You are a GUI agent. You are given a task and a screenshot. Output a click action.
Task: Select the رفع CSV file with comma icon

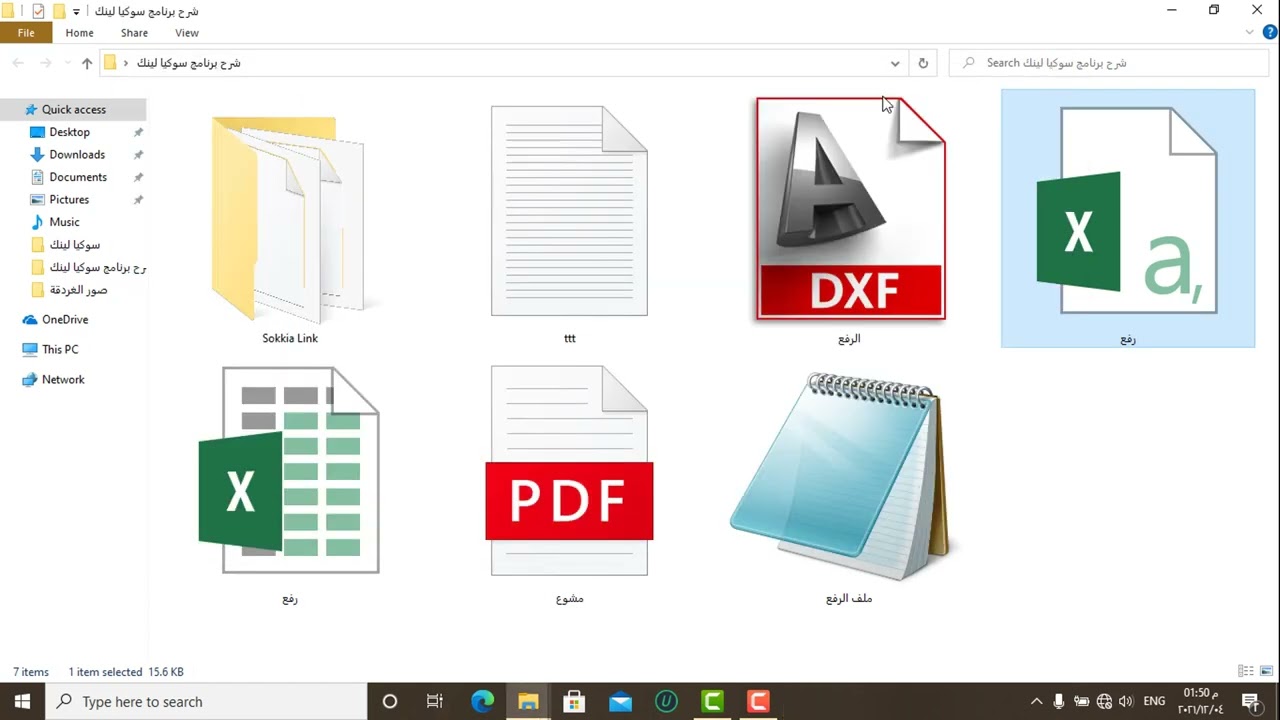coord(1128,219)
